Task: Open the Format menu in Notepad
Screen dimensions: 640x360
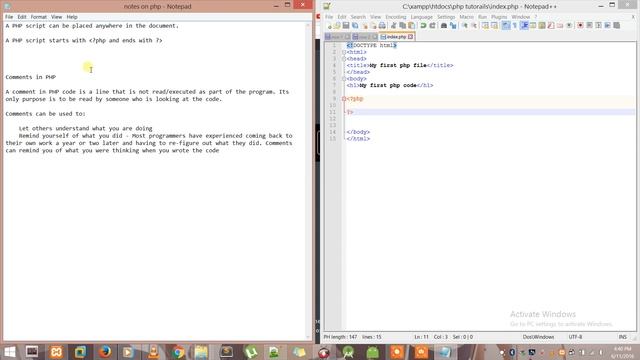Action: point(39,17)
